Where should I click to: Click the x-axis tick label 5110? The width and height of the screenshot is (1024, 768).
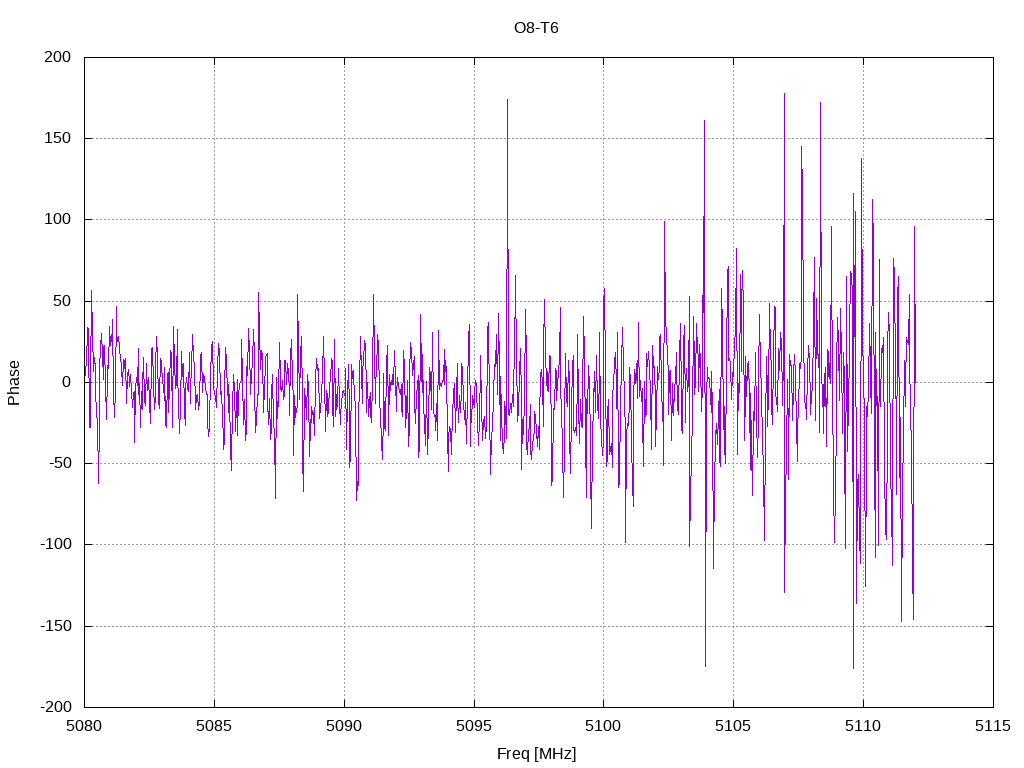[863, 726]
